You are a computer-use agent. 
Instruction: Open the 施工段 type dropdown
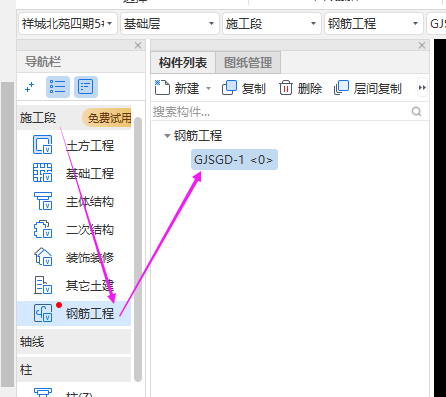click(x=272, y=24)
